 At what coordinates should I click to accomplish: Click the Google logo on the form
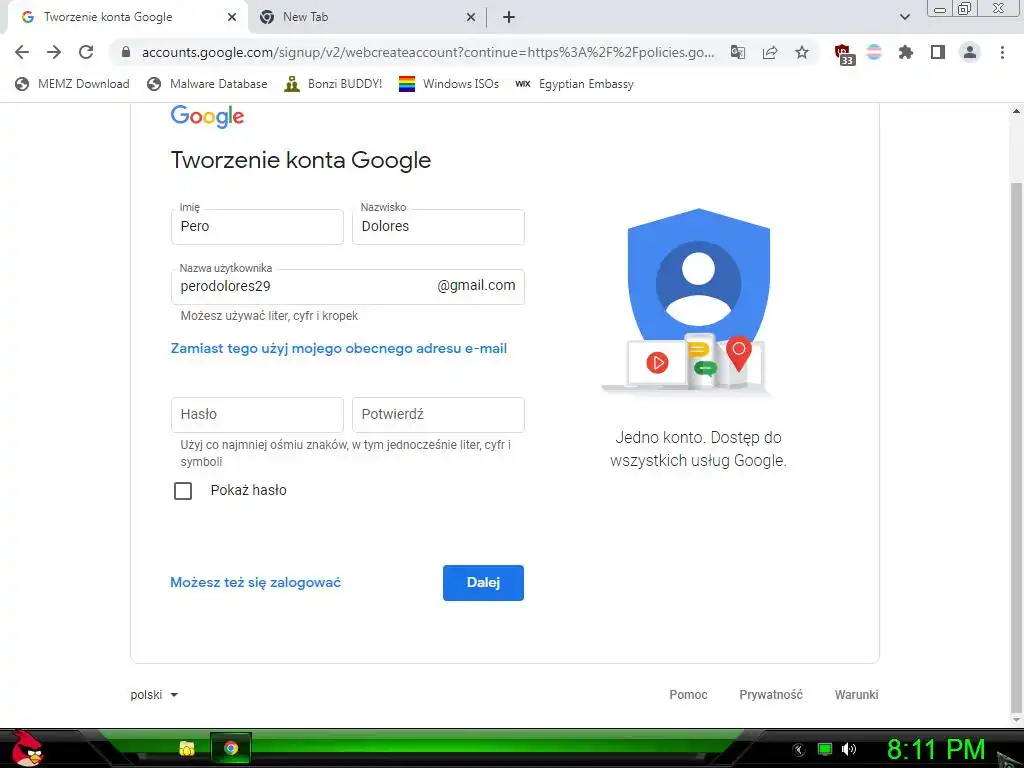[207, 116]
